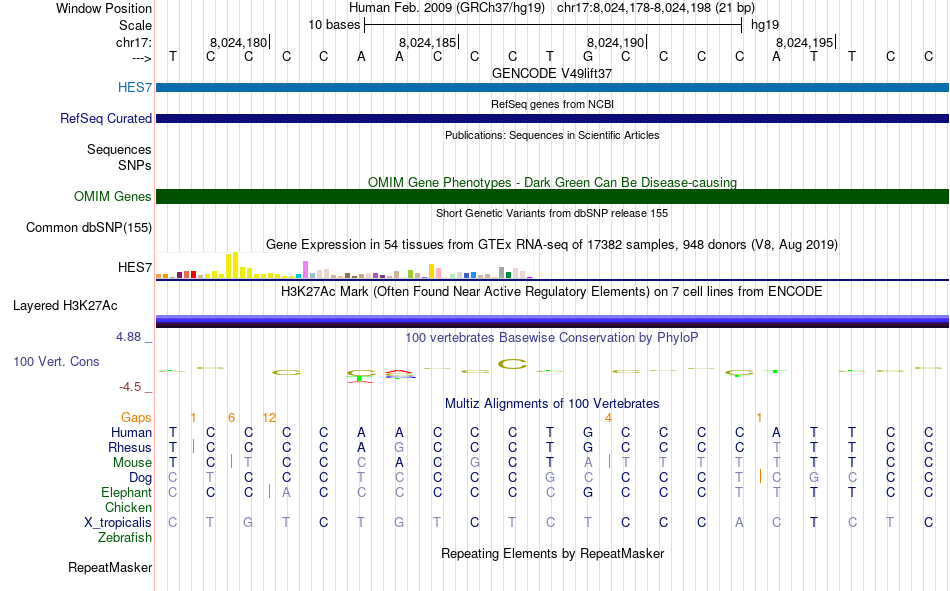
Task: Click the 100 Vert. Cons label
Action: 56,361
